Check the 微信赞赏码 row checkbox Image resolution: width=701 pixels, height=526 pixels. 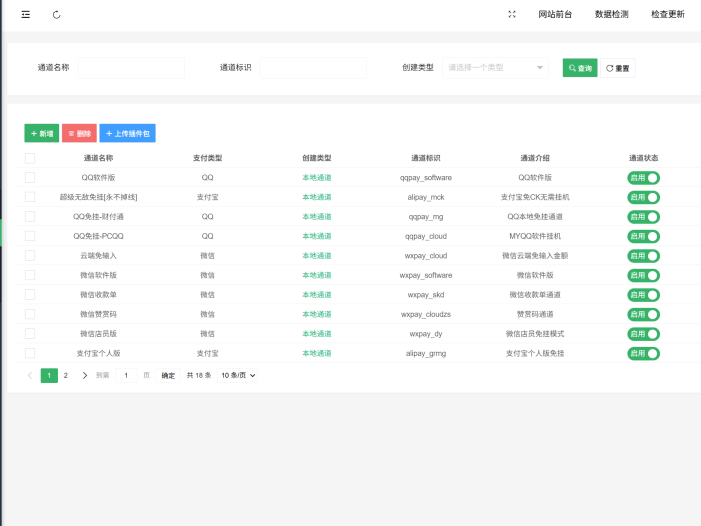pos(30,314)
